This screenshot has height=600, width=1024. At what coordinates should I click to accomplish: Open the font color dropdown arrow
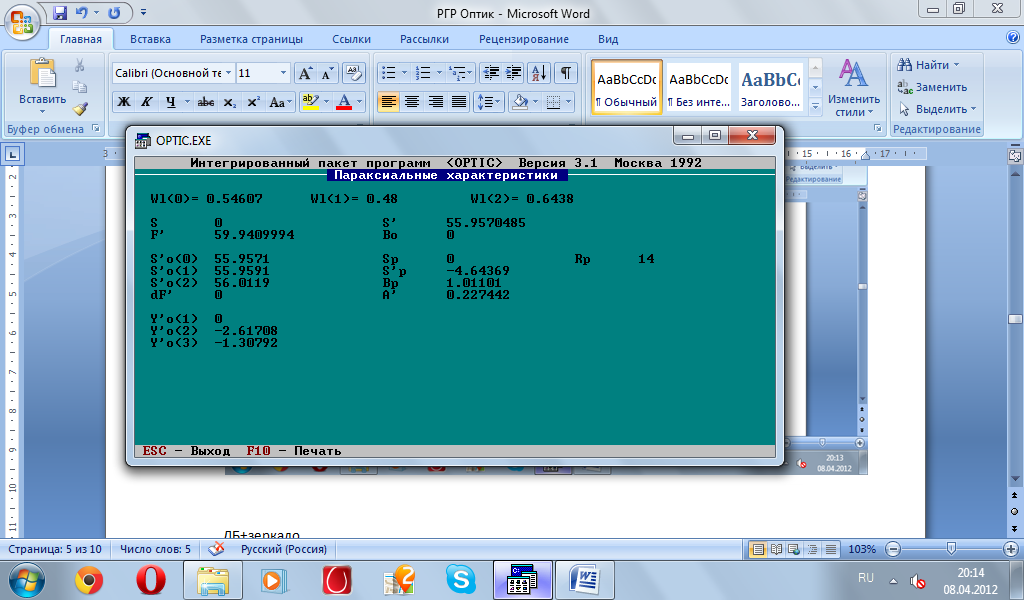[360, 102]
